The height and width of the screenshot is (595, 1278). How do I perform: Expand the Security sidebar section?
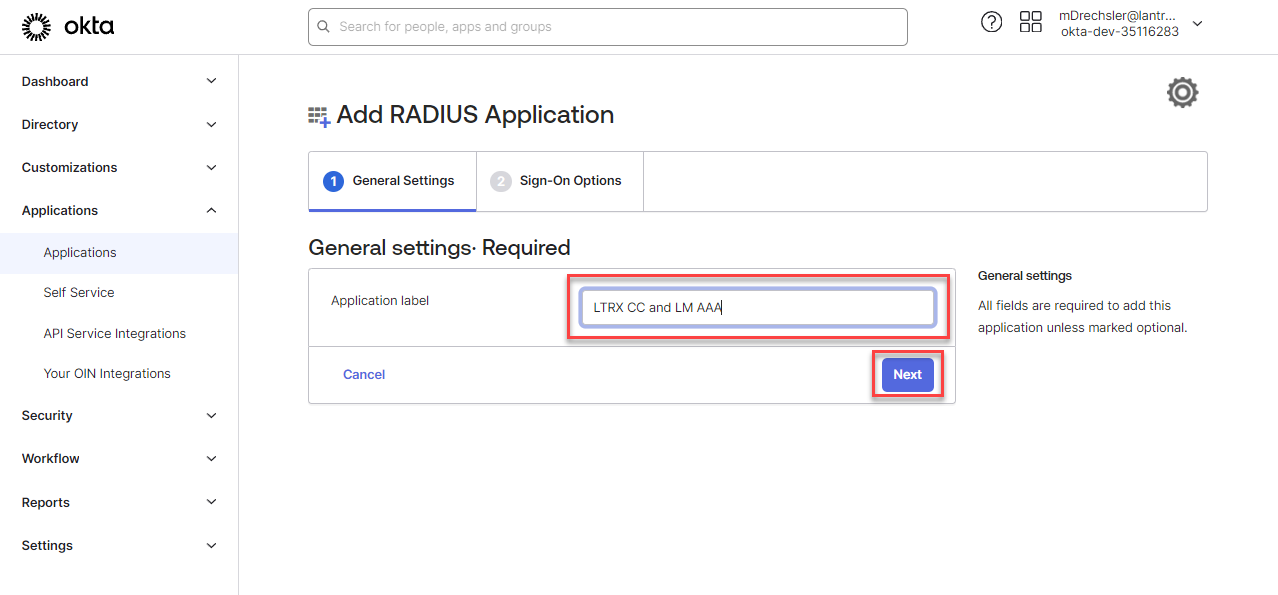[x=119, y=416]
